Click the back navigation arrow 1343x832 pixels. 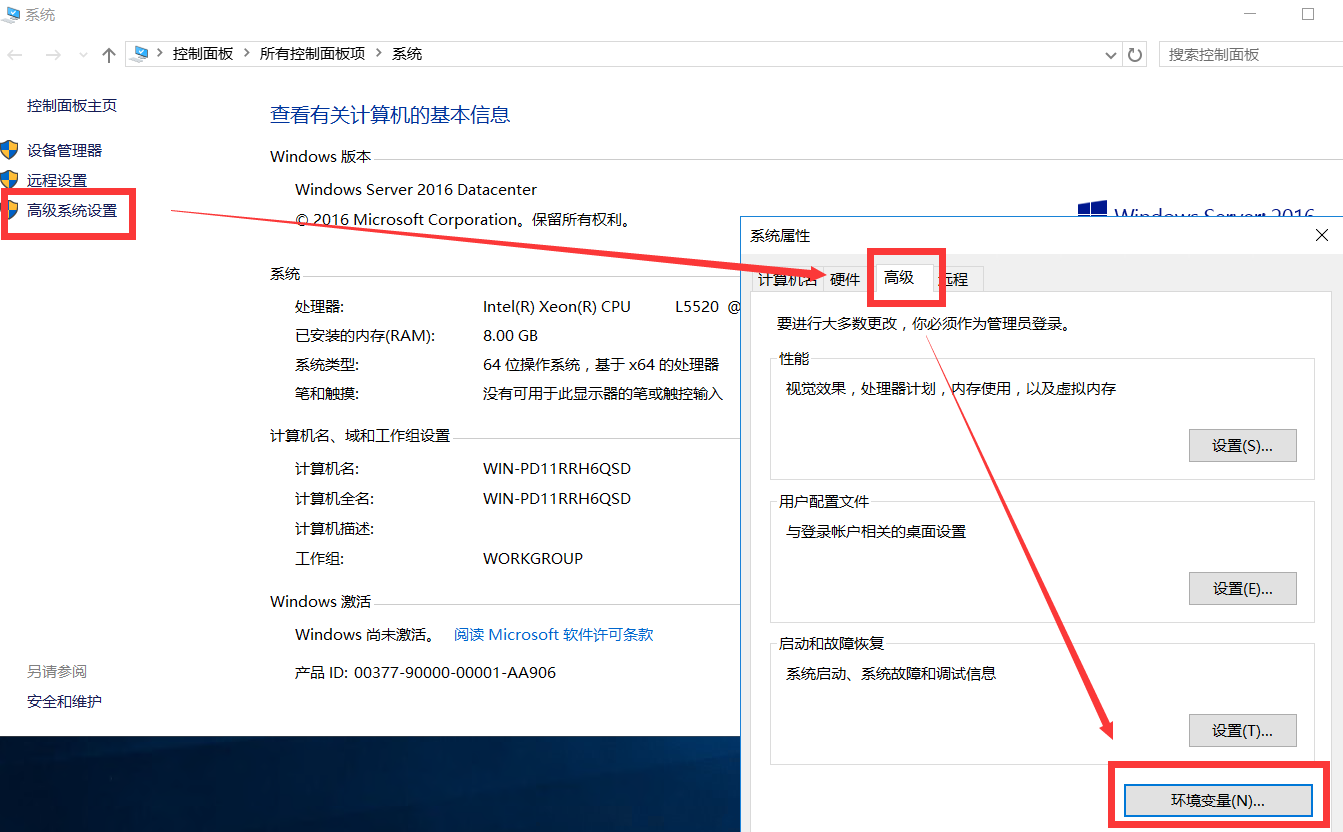pos(15,55)
